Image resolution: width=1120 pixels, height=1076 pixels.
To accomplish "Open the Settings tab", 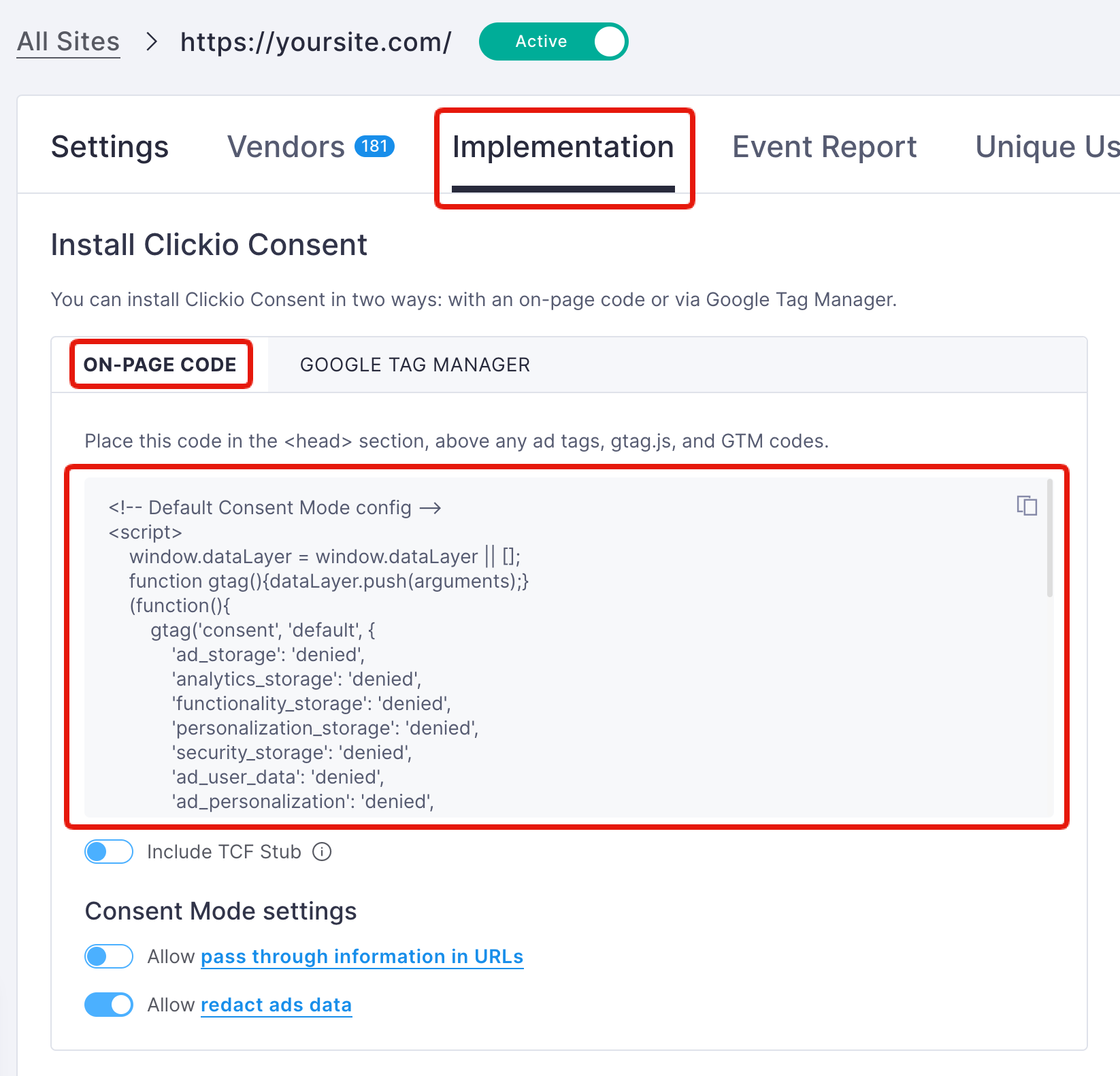I will click(110, 147).
